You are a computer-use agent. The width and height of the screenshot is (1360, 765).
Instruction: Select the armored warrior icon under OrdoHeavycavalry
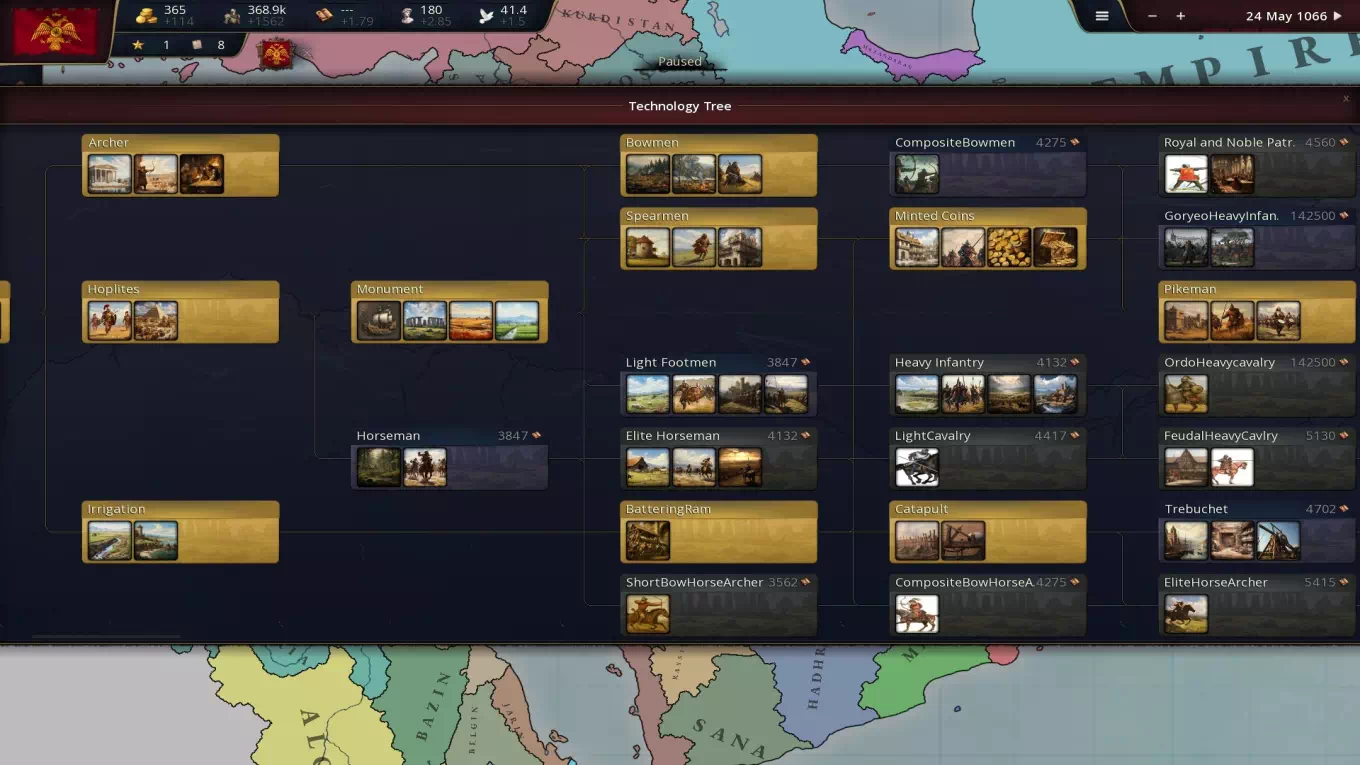tap(1186, 394)
